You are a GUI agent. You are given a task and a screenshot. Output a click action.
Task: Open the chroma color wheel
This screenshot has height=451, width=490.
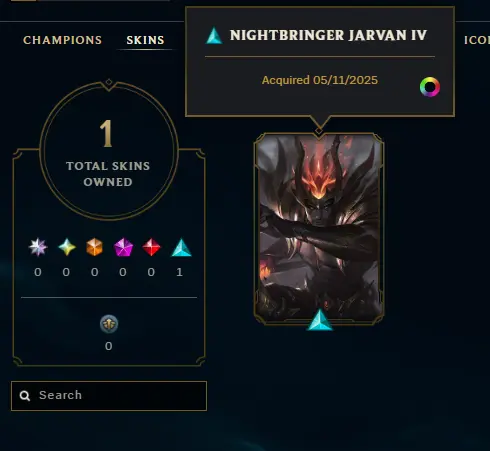pyautogui.click(x=430, y=87)
